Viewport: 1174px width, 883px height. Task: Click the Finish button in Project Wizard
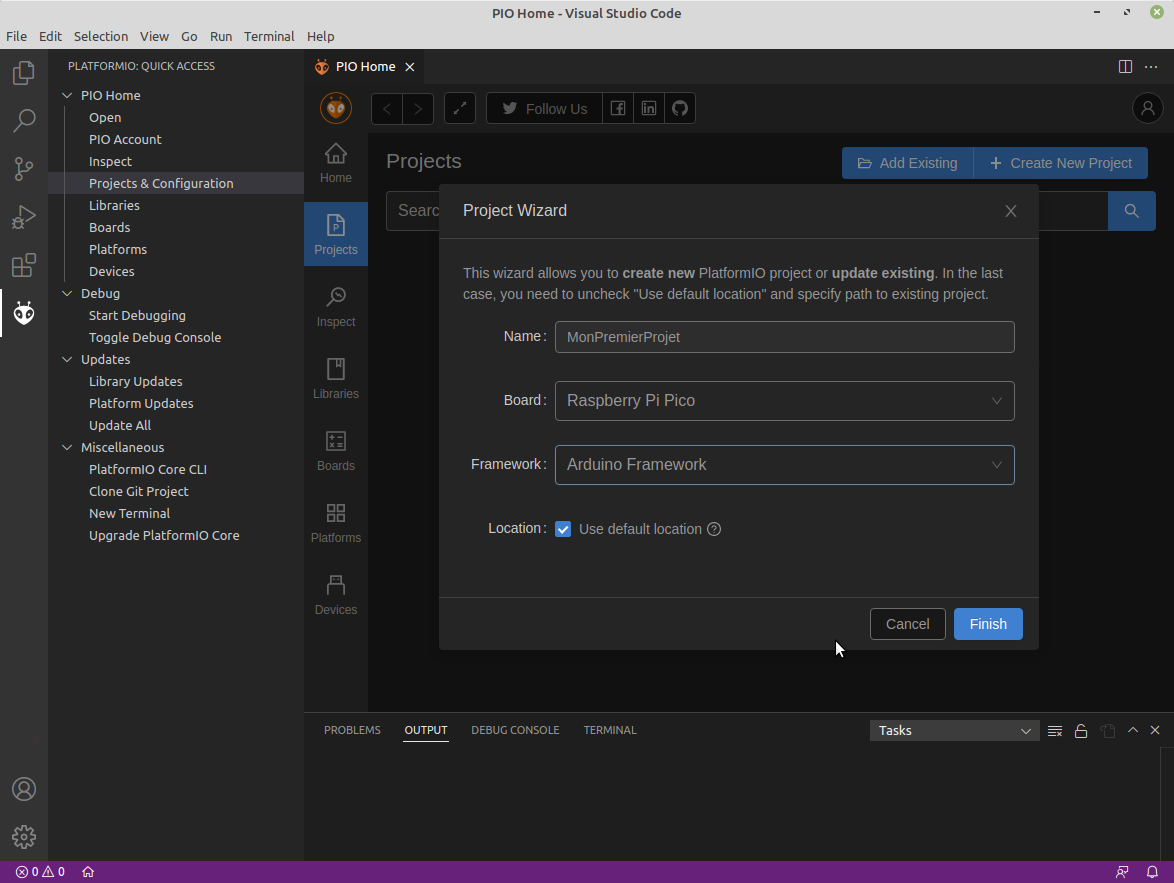click(988, 625)
